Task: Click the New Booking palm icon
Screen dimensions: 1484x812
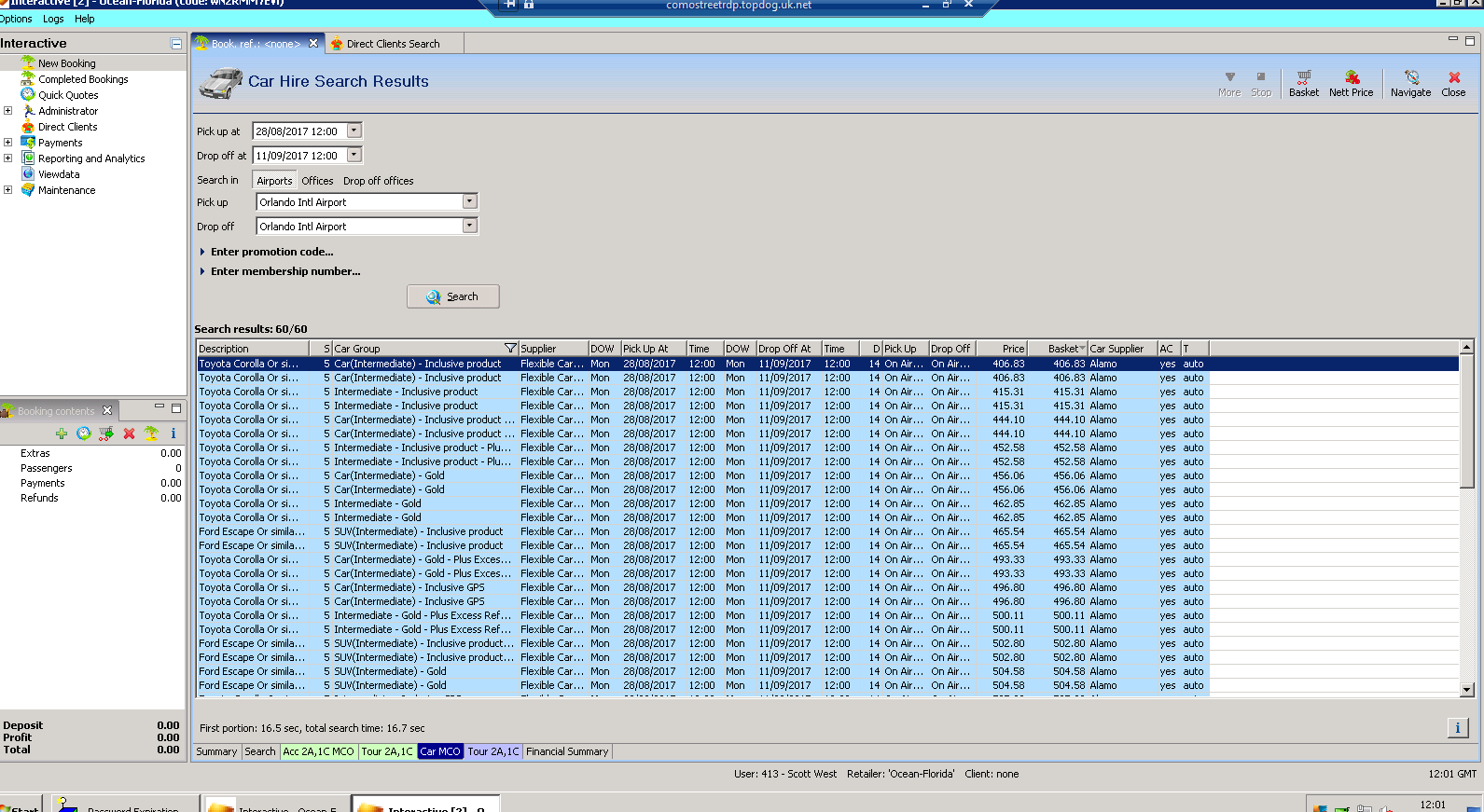Action: (x=28, y=62)
